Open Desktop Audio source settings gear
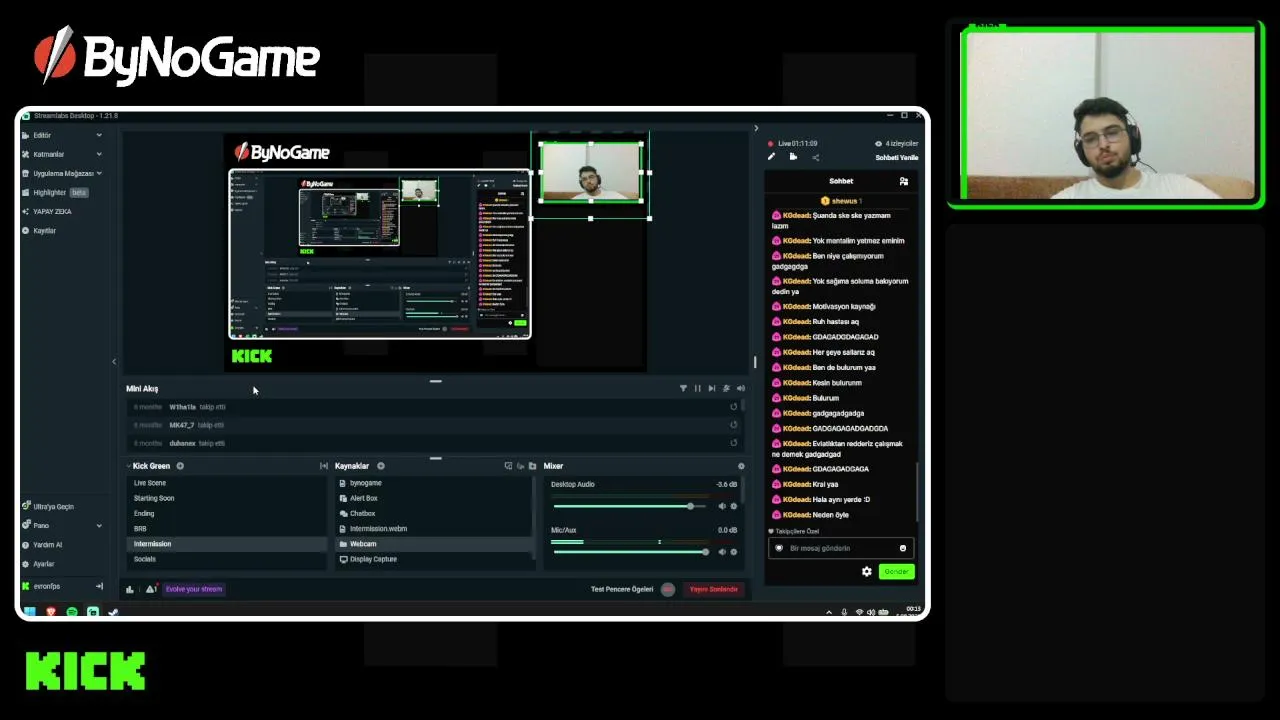The height and width of the screenshot is (720, 1280). click(x=734, y=506)
